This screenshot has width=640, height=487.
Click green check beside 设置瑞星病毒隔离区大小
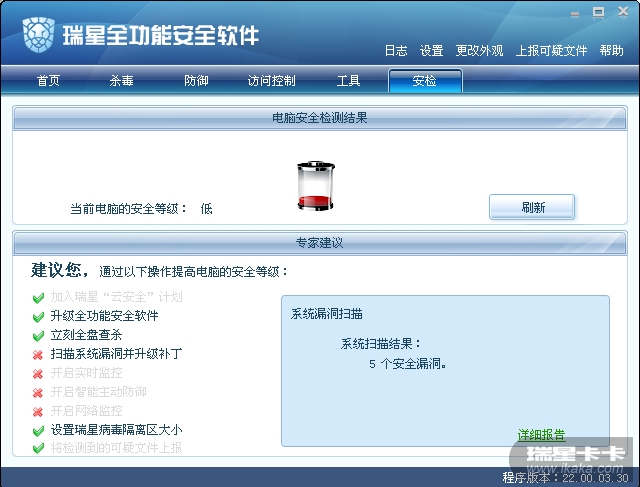(38, 430)
